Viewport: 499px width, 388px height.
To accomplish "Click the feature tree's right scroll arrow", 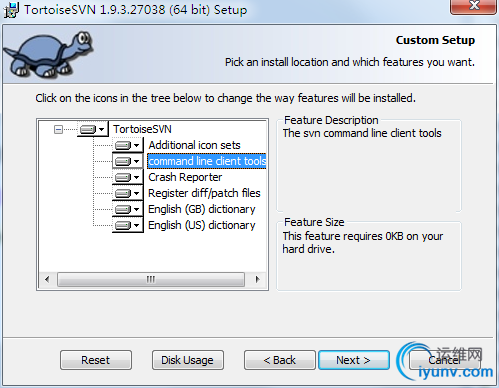I will pyautogui.click(x=257, y=279).
